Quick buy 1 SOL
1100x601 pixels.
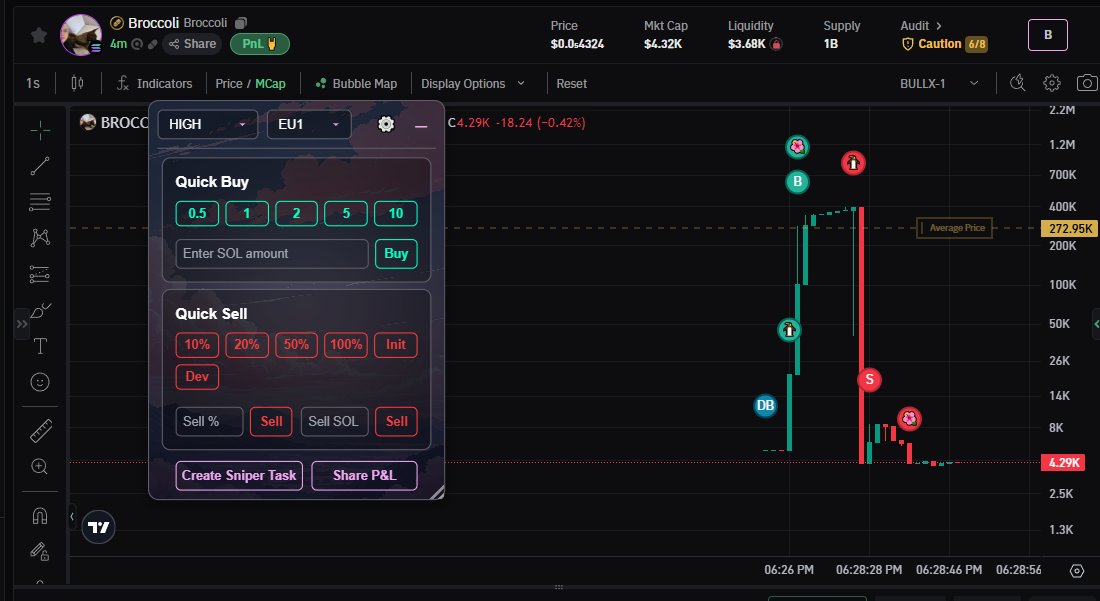coord(247,213)
